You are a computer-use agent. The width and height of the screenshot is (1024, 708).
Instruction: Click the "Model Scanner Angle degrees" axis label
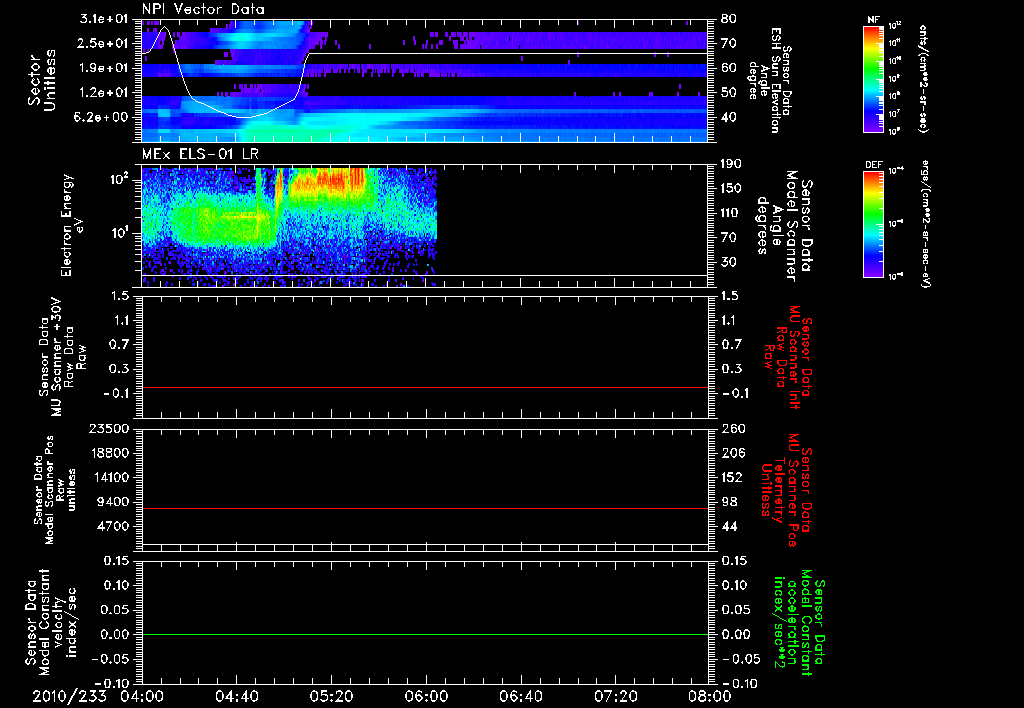(x=776, y=226)
